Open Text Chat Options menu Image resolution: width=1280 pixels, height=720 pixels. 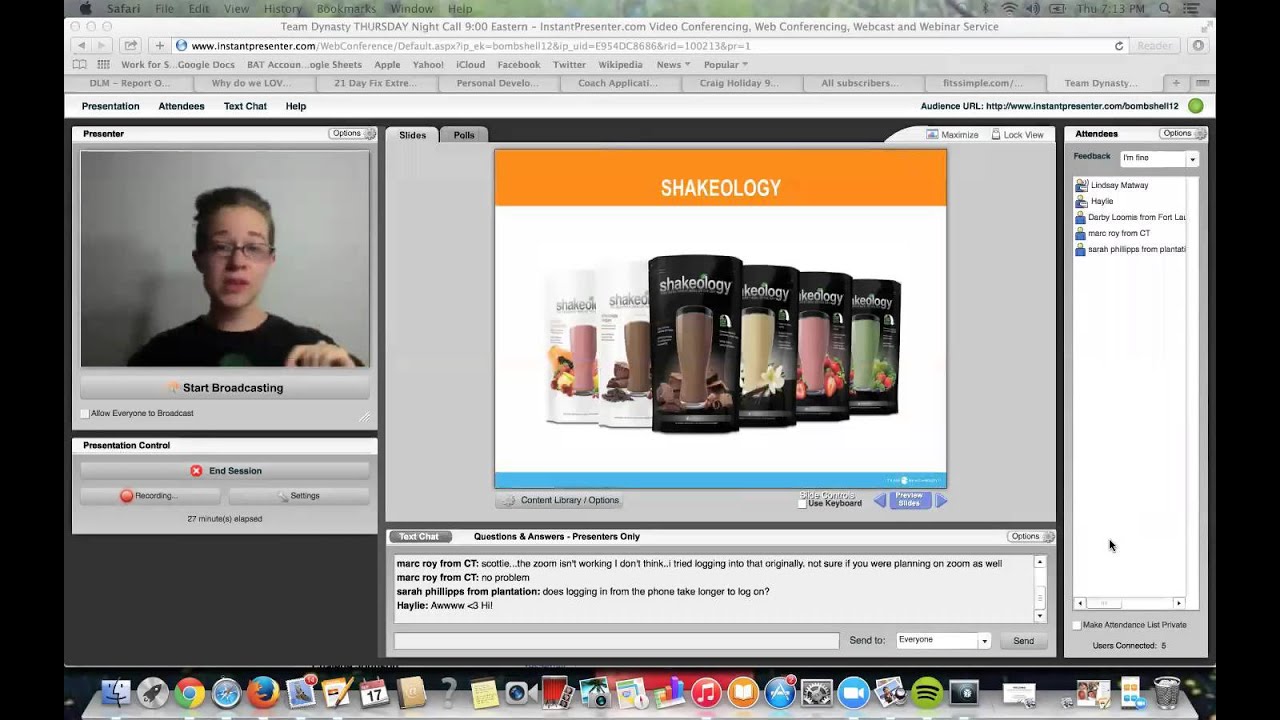click(x=1031, y=537)
